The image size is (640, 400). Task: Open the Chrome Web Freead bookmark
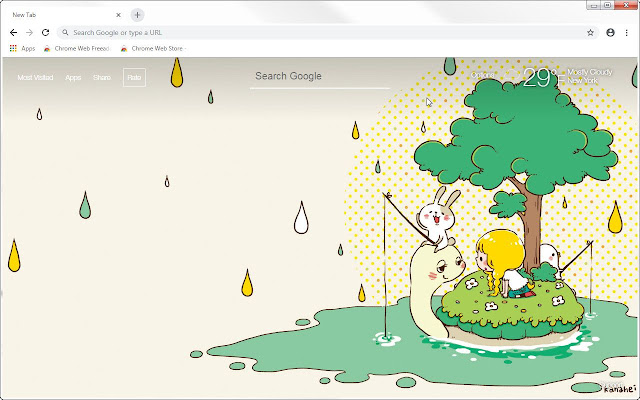tap(77, 49)
